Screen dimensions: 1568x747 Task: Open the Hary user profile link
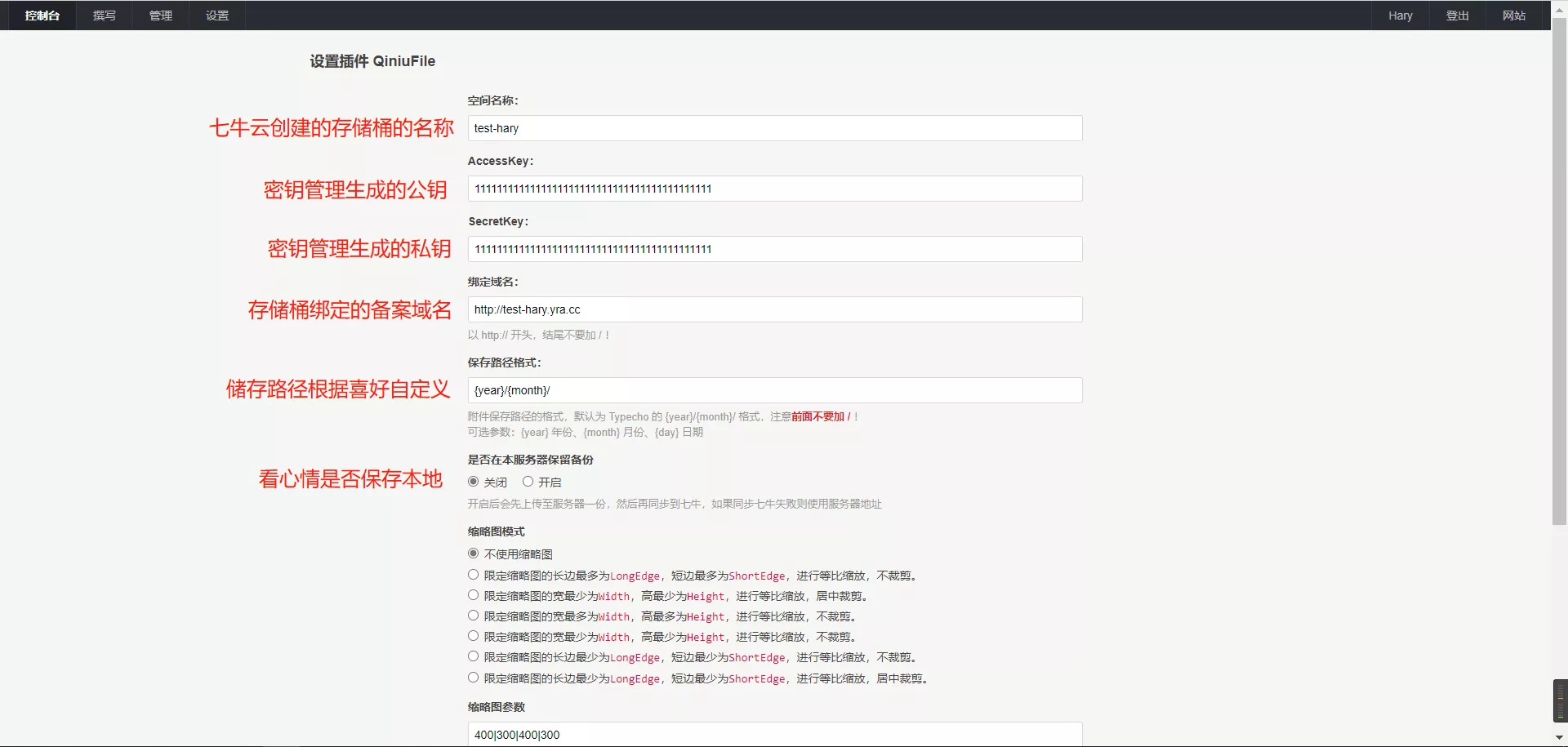[x=1401, y=16]
